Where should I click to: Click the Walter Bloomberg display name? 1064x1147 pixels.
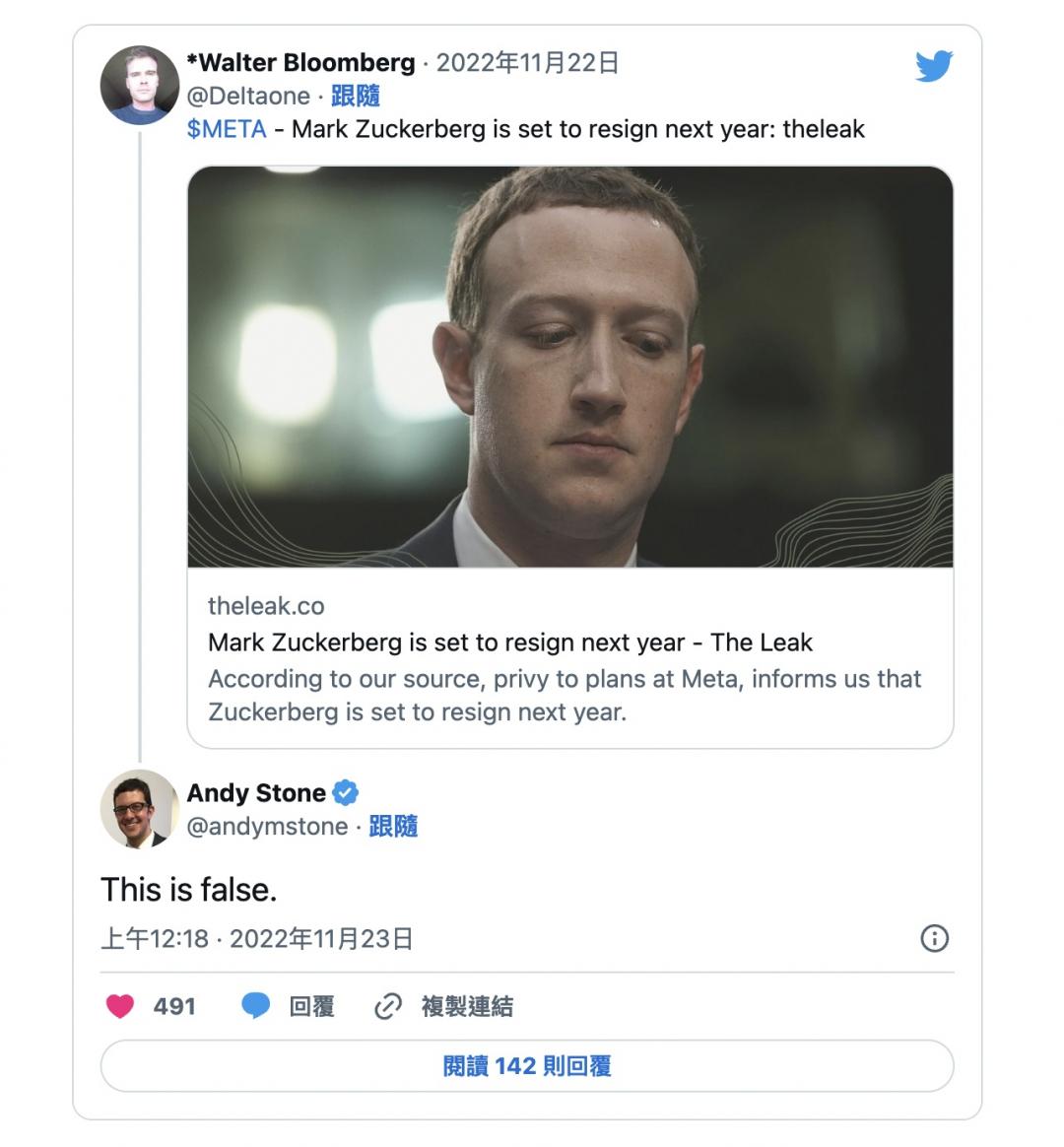(x=300, y=63)
